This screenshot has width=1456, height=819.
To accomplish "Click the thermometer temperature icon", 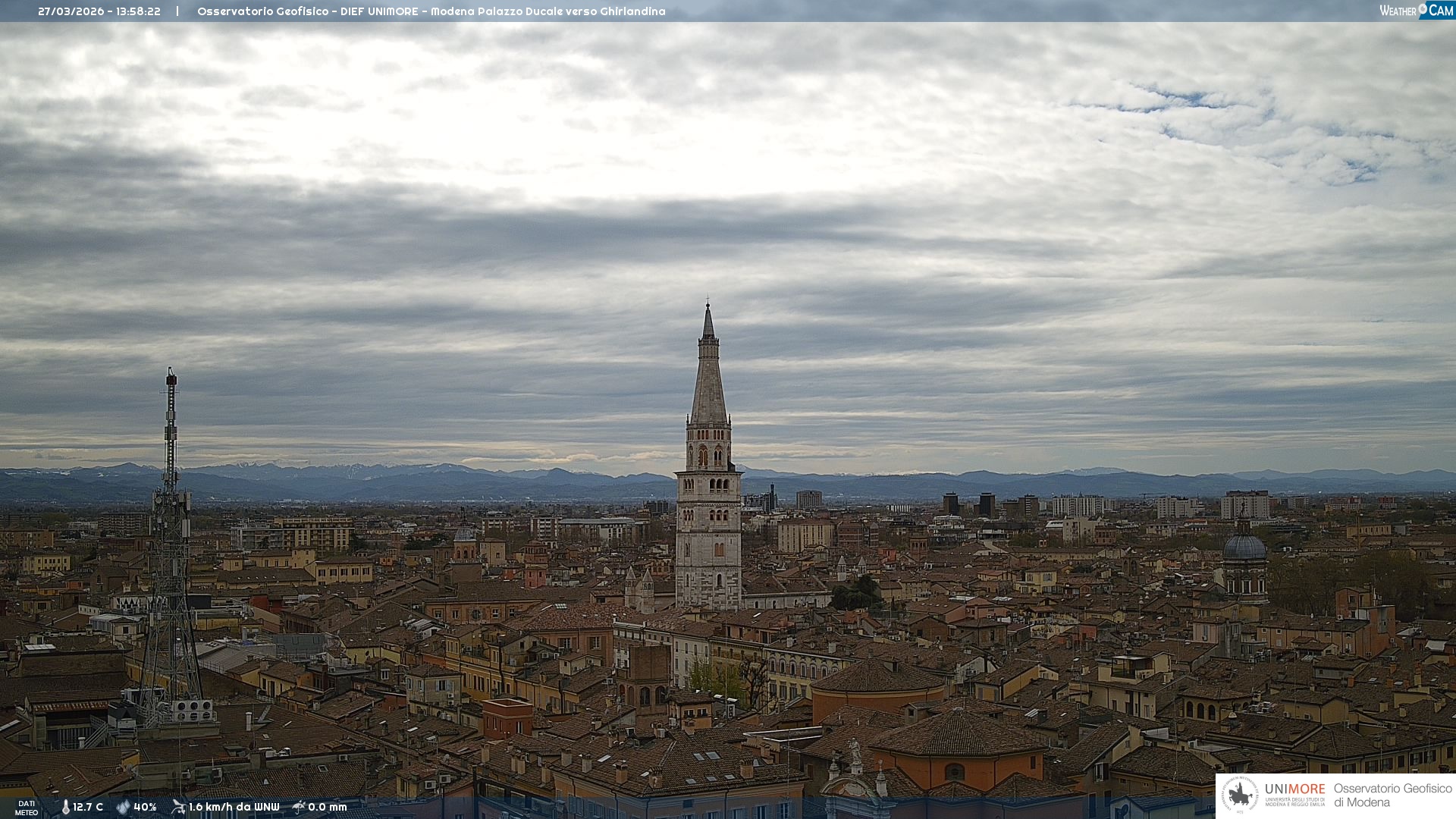I will pos(65,808).
